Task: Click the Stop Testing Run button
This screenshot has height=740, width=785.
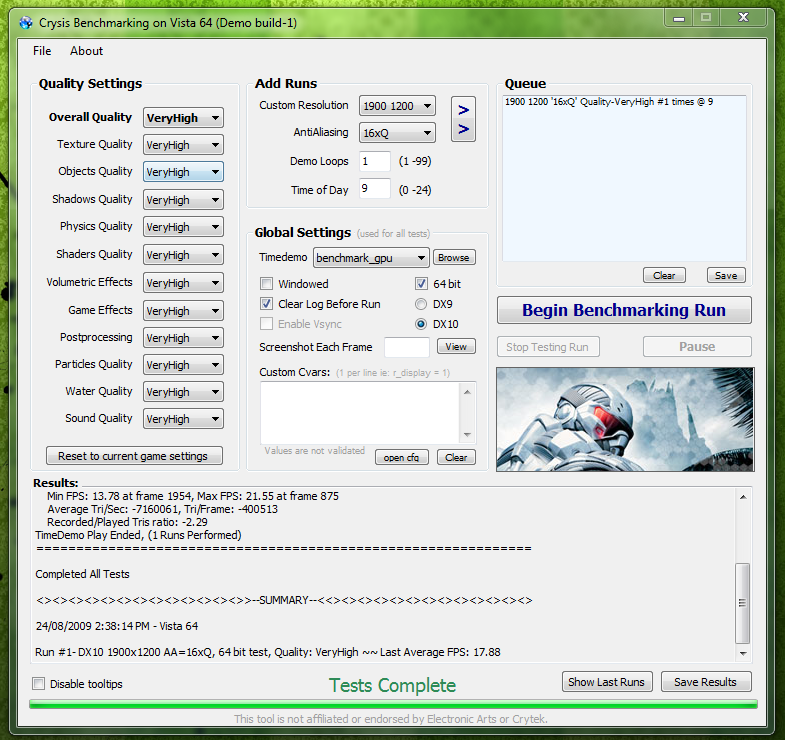Action: [x=548, y=346]
